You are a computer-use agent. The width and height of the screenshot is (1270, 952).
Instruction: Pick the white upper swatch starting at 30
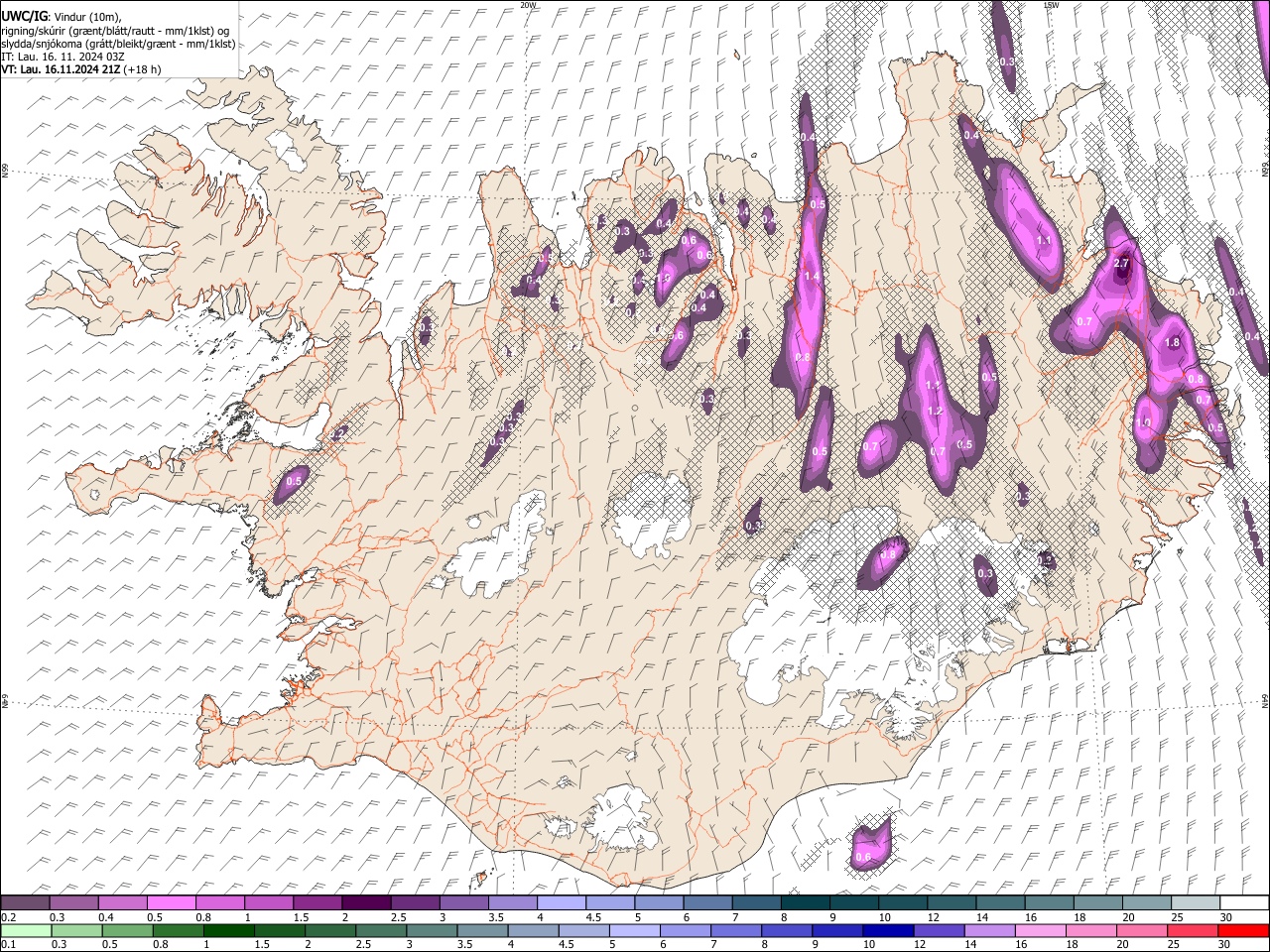pyautogui.click(x=1243, y=902)
